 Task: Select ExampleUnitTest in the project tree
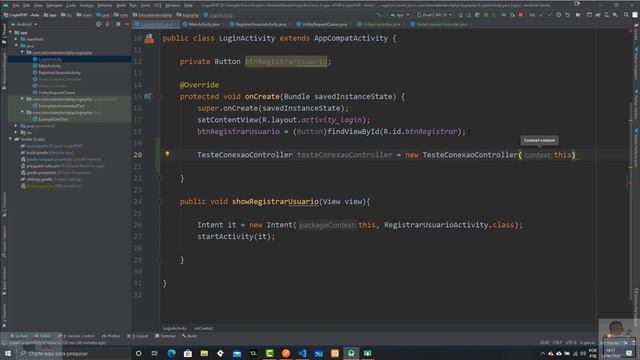53,119
